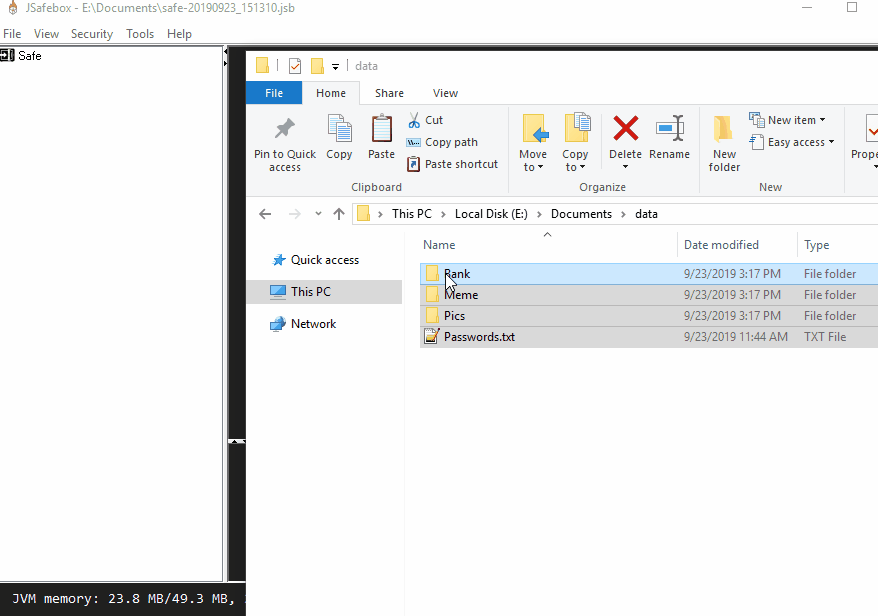
Task: Switch to the Share ribbon tab
Action: pos(389,93)
